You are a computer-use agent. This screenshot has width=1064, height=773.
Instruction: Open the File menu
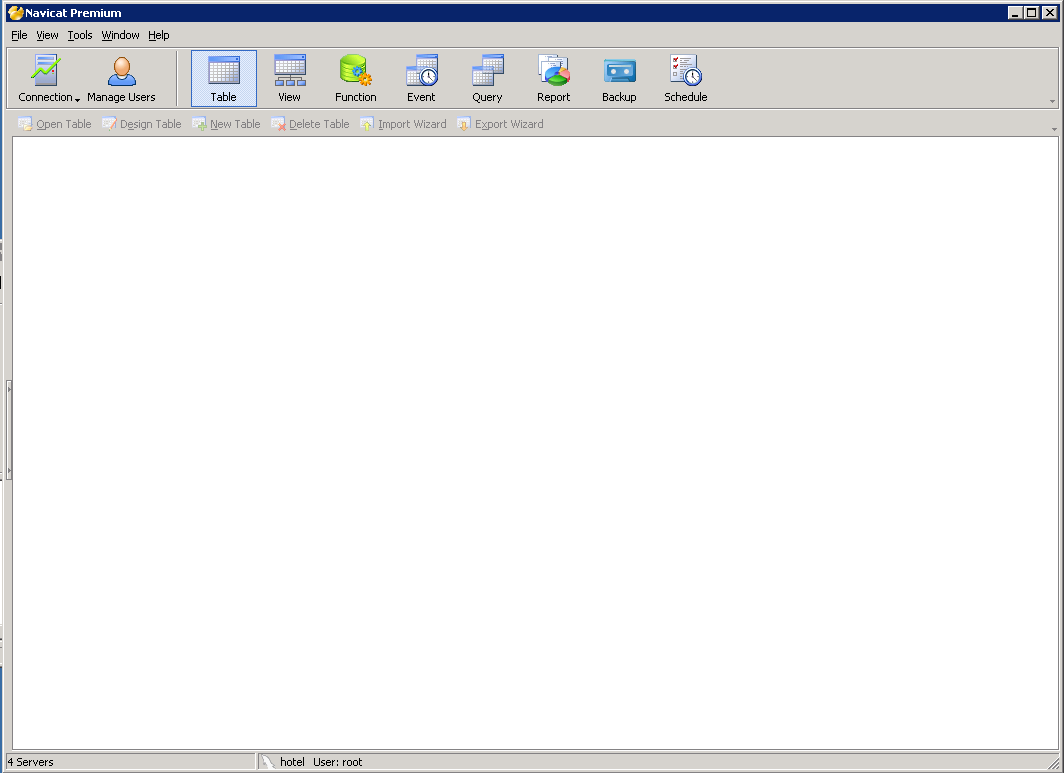(19, 35)
